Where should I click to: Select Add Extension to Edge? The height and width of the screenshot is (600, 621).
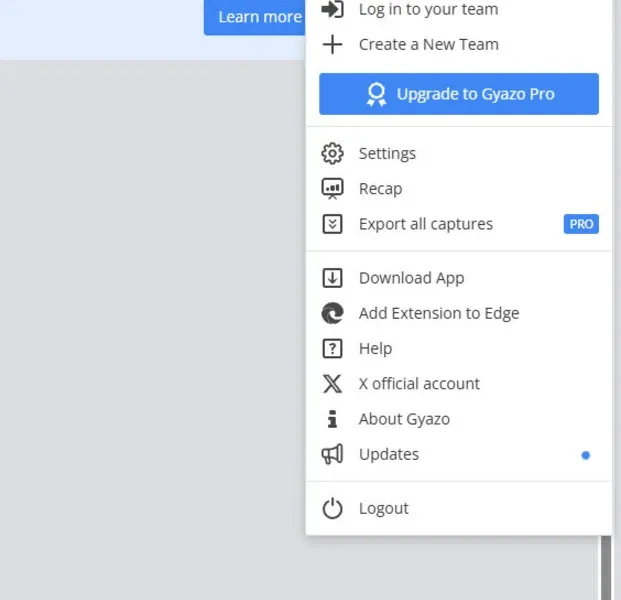click(459, 313)
